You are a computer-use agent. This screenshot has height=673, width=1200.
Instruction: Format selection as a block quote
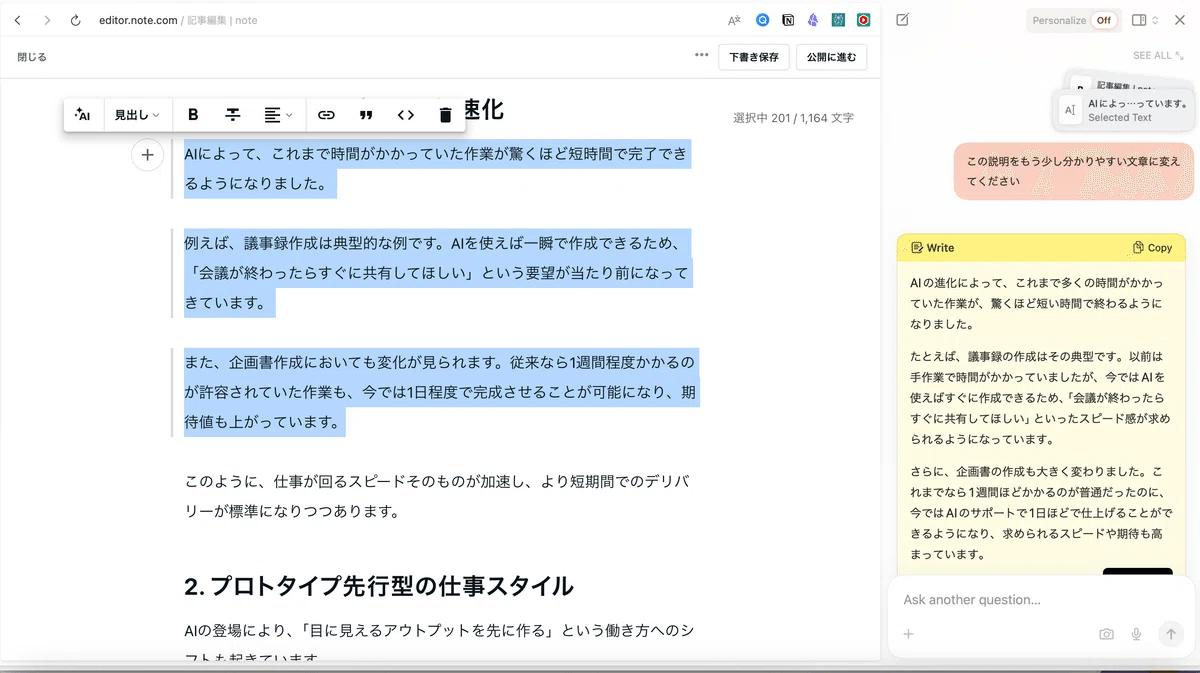point(366,115)
